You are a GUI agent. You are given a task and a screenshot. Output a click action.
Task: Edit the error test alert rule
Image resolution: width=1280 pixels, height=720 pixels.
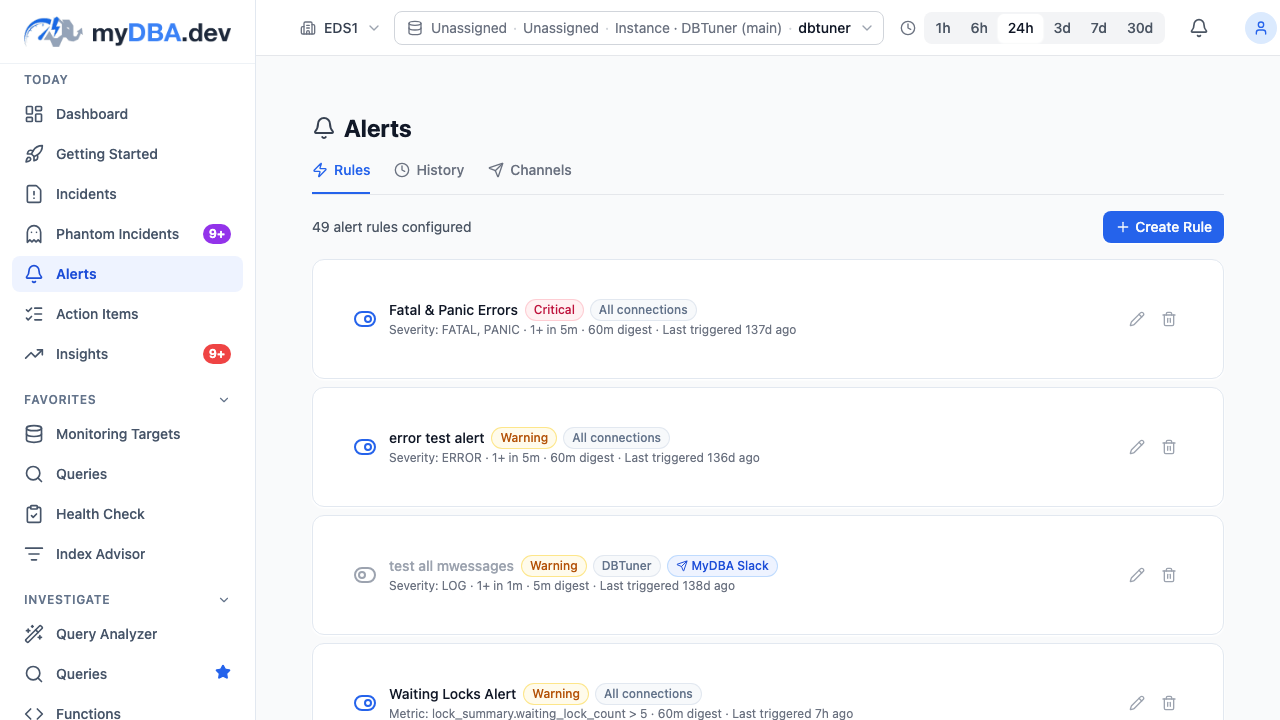tap(1137, 447)
